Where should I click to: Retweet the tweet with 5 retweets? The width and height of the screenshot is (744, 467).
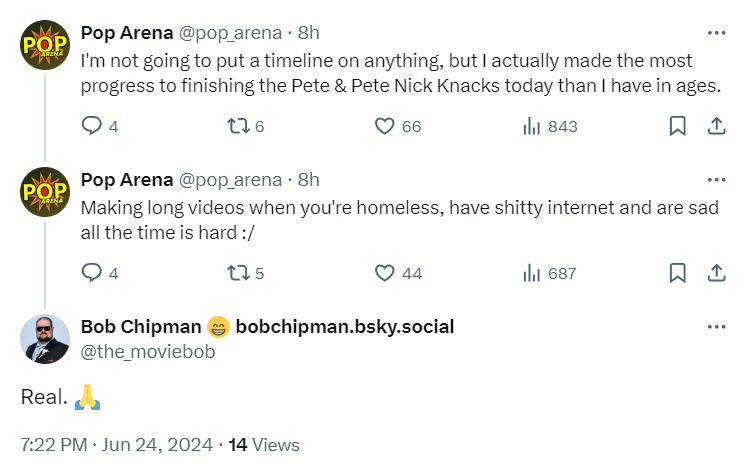(240, 273)
